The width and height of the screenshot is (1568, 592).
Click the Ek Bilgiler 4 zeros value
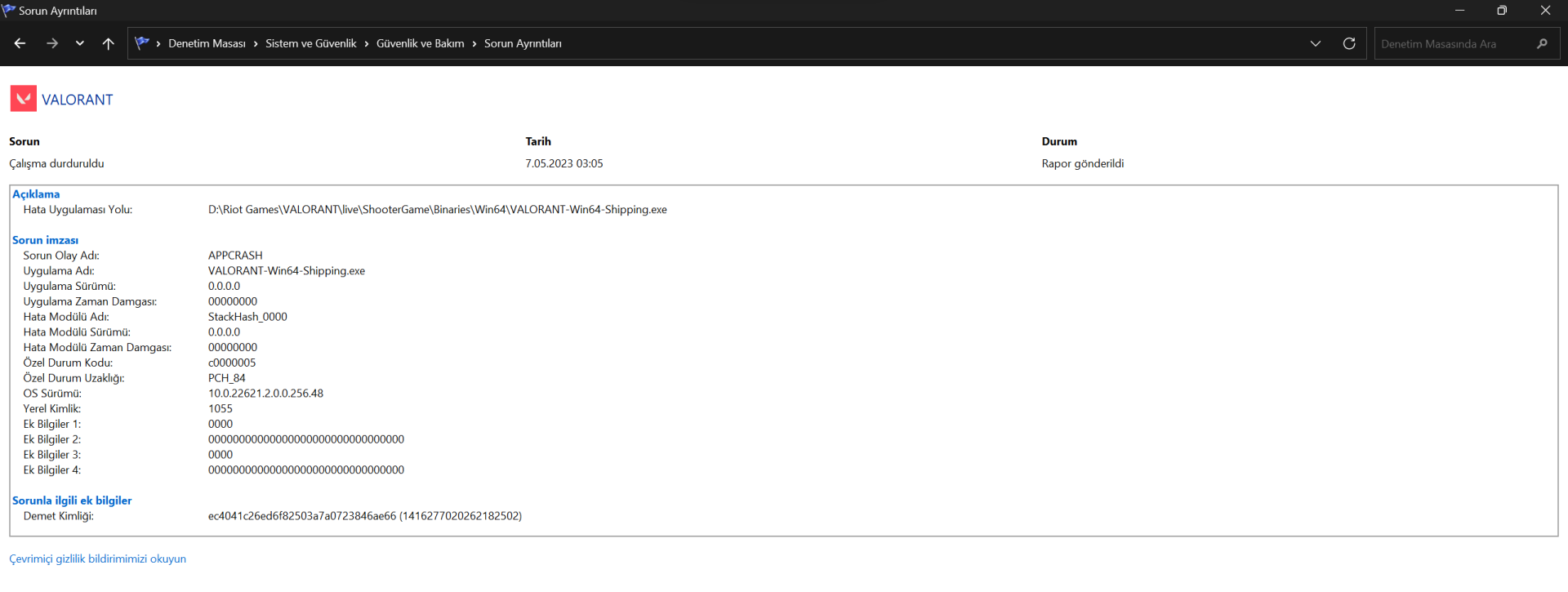306,470
